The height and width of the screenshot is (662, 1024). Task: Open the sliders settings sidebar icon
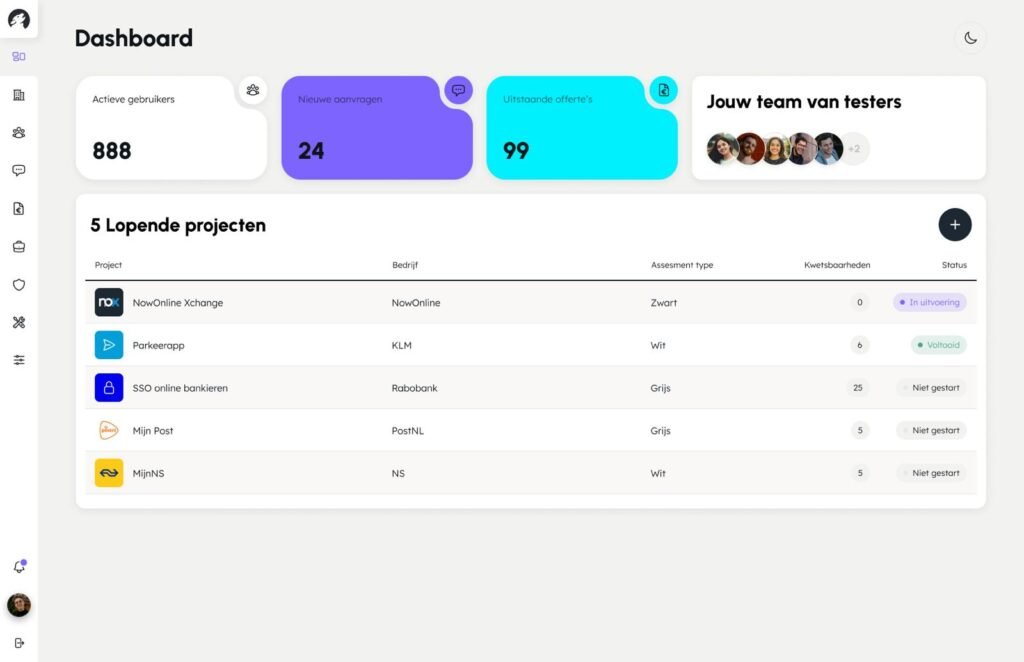(19, 360)
